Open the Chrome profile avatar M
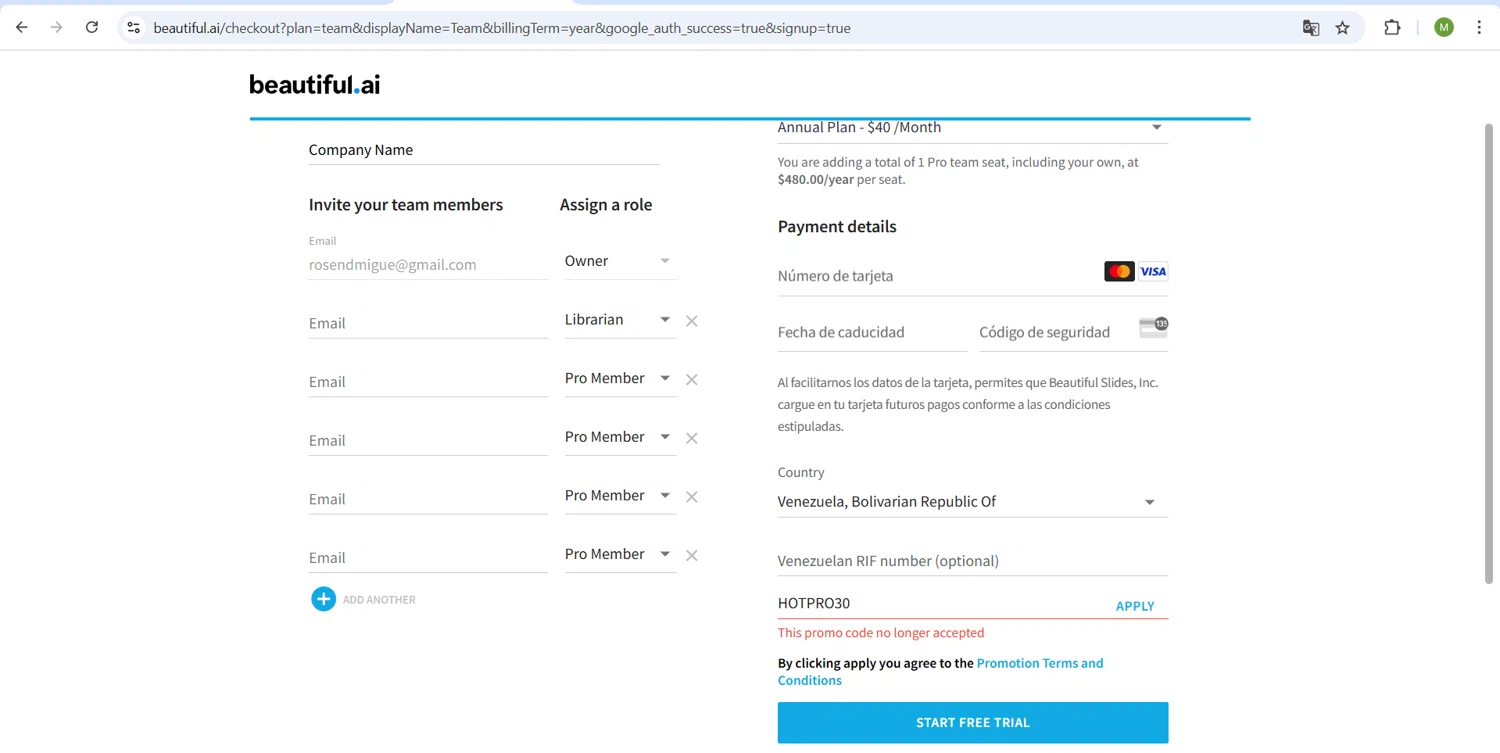This screenshot has height=753, width=1500. (1444, 28)
